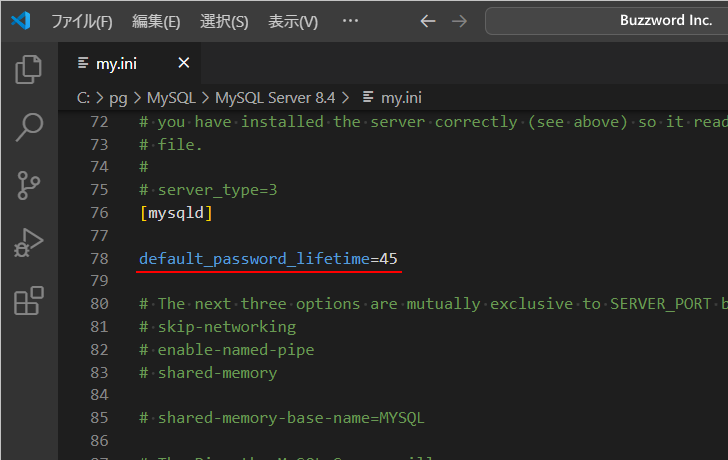The height and width of the screenshot is (460, 728).
Task: Select the my.ini tab
Action: [130, 63]
